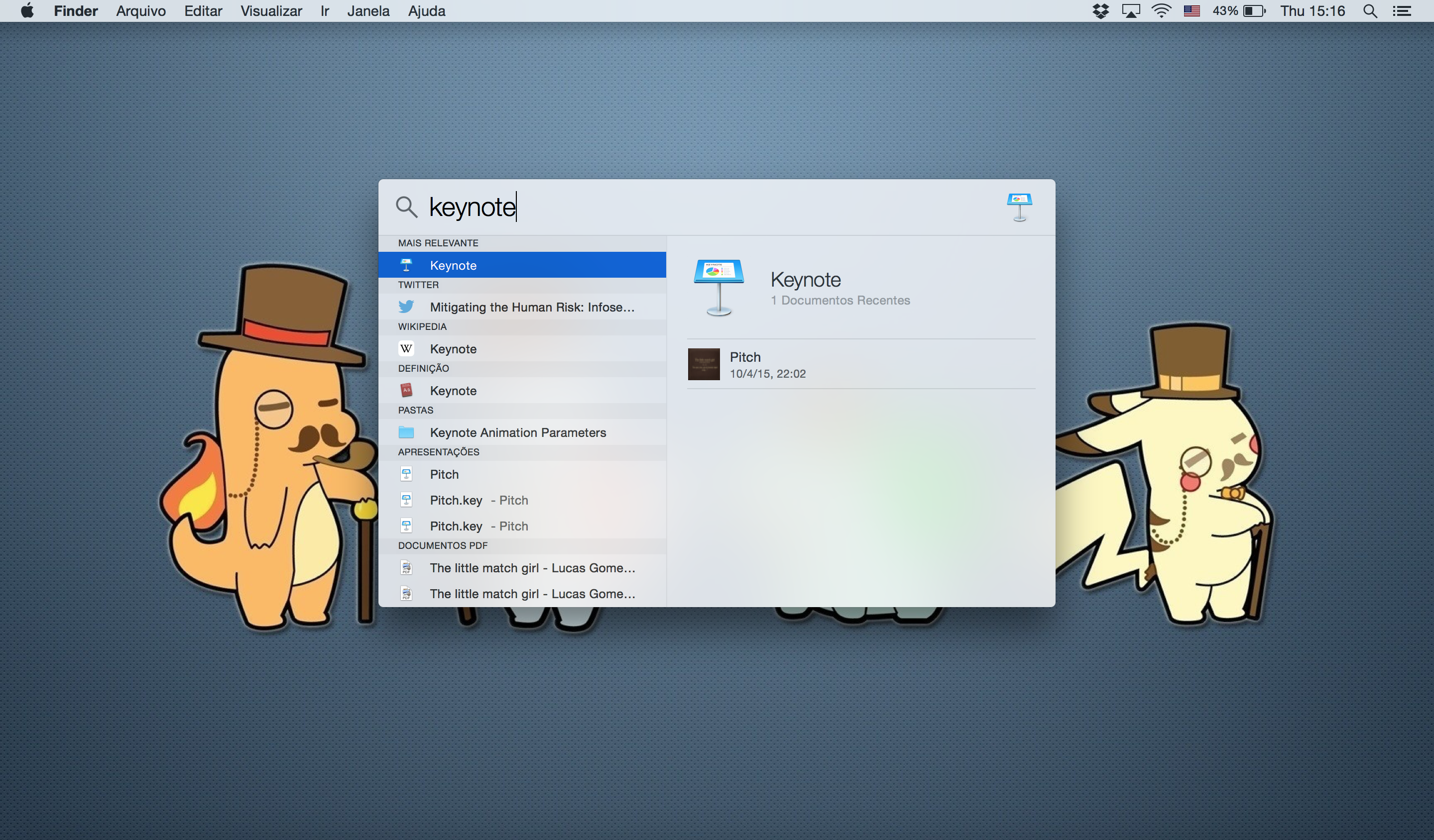Select the Wikipedia Keynote result
Image resolution: width=1434 pixels, height=840 pixels.
point(522,349)
